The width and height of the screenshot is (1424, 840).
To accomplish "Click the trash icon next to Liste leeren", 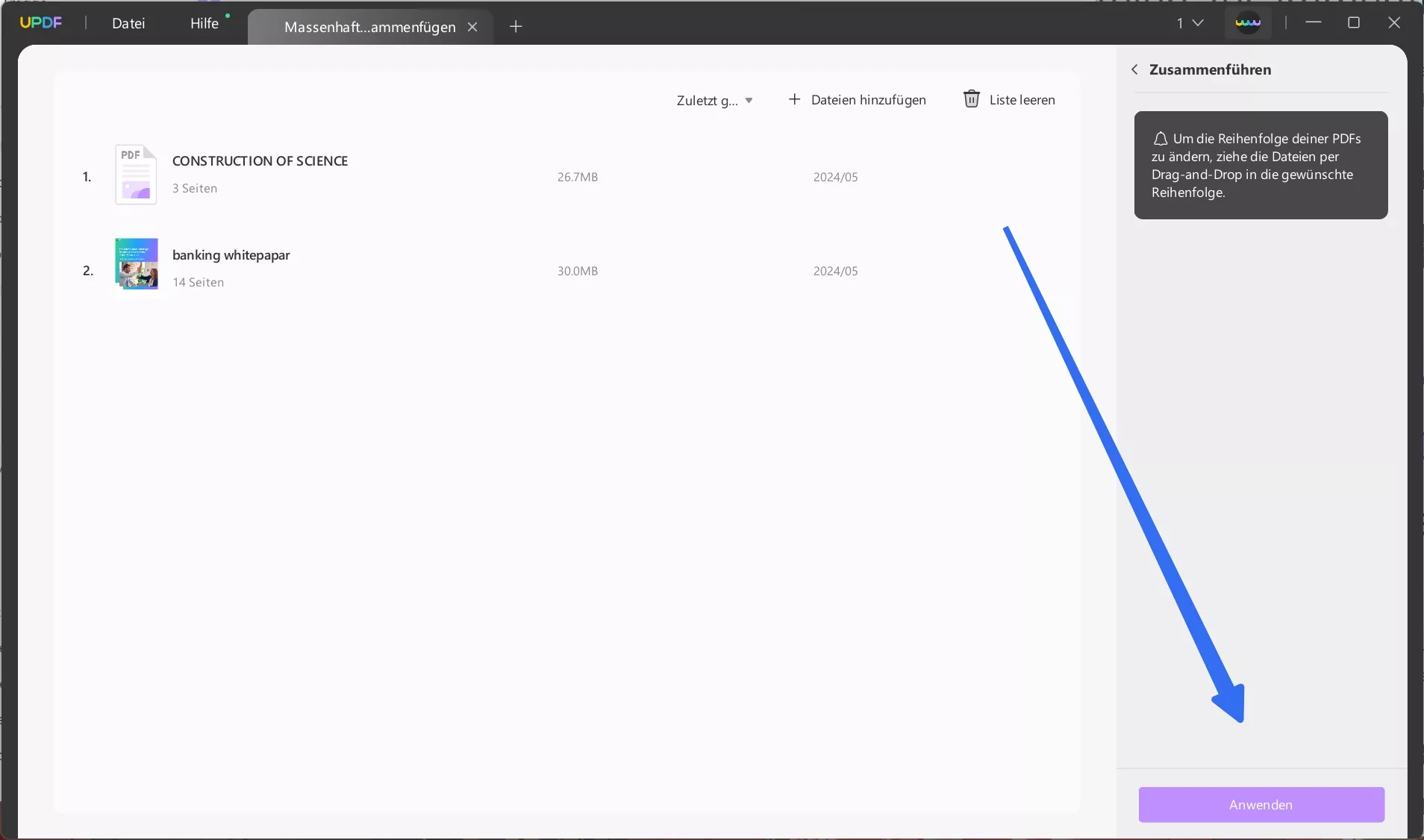I will (x=971, y=99).
